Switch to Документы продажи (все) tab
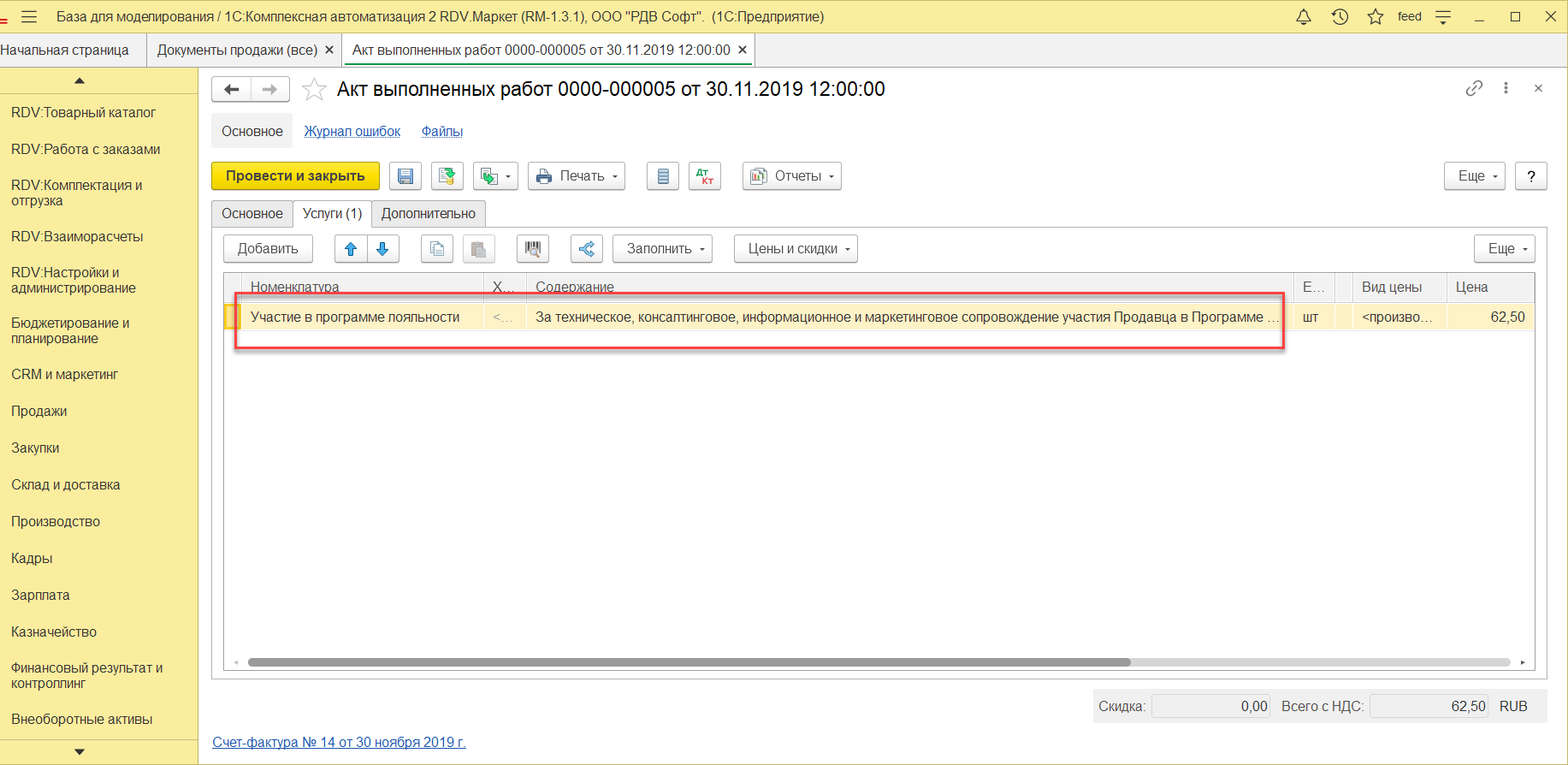 coord(237,50)
